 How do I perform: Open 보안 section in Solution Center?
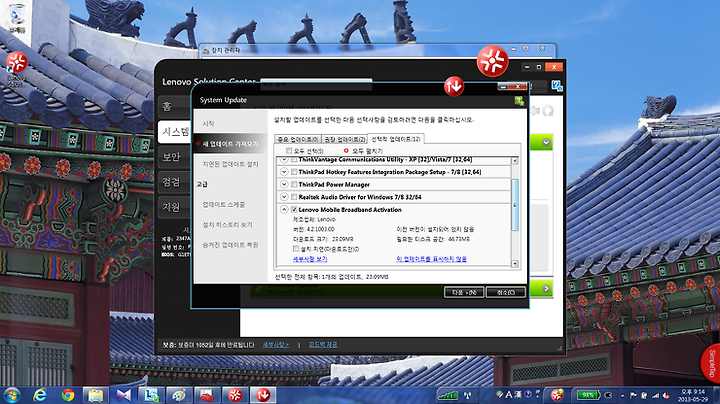click(x=174, y=157)
